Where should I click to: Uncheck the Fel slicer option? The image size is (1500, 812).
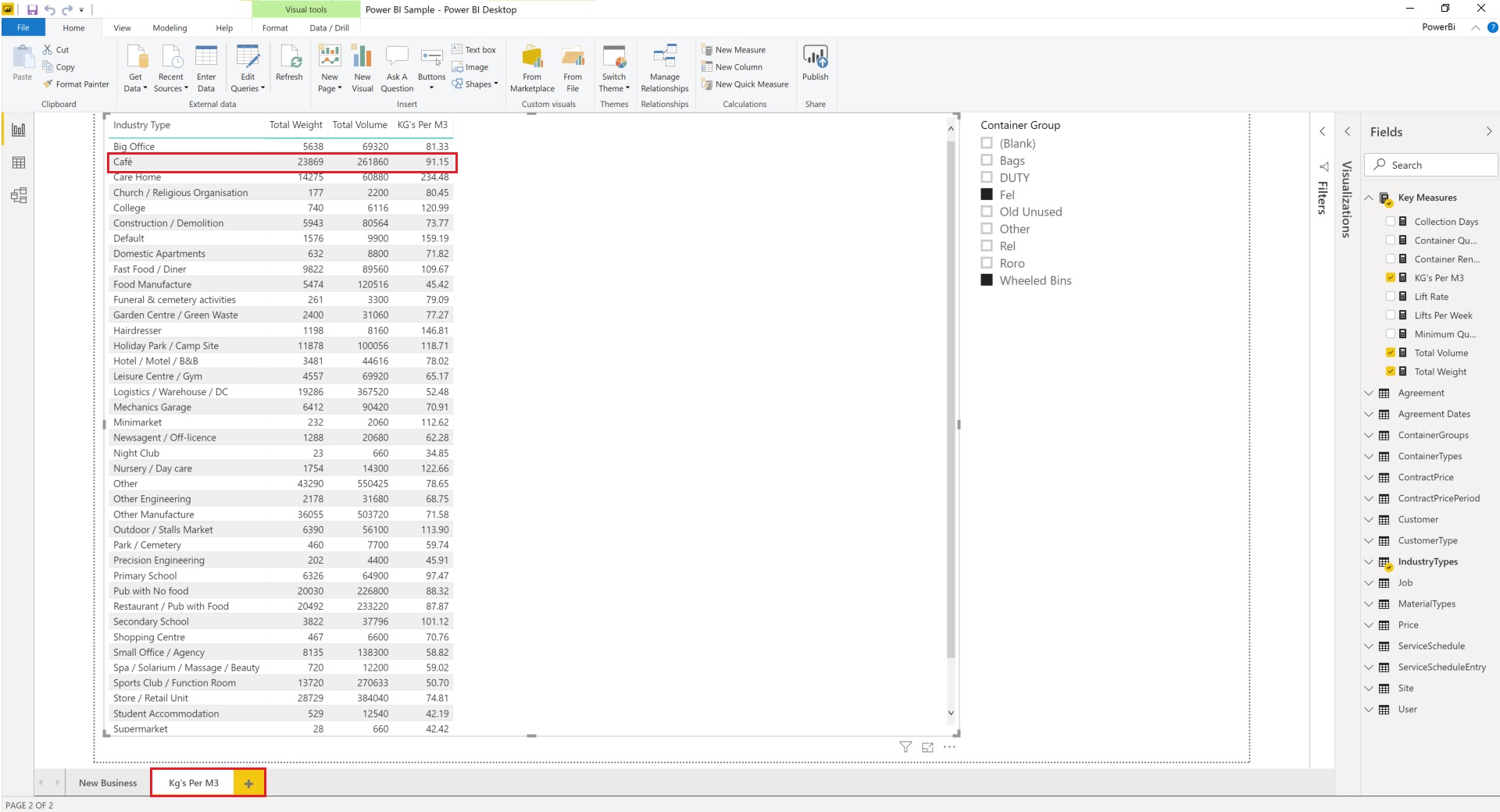[x=987, y=194]
